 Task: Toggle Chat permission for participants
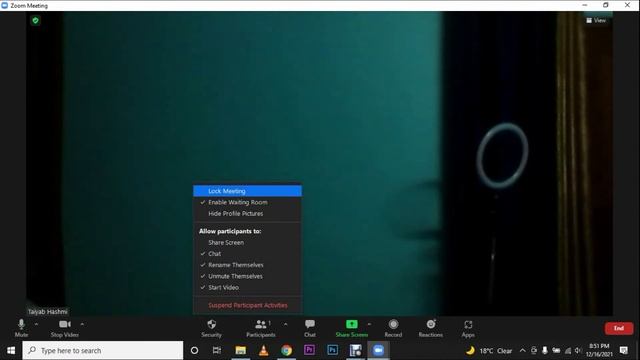pos(247,254)
